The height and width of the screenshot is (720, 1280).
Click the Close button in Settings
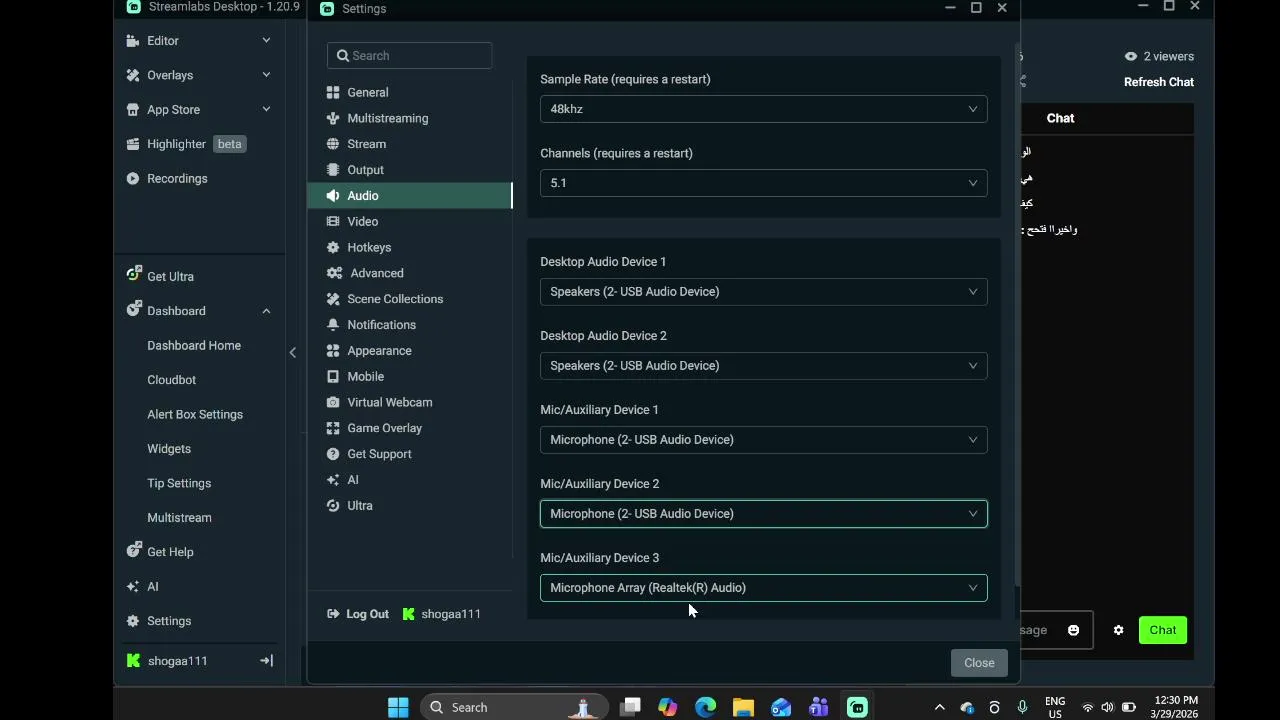(x=979, y=663)
